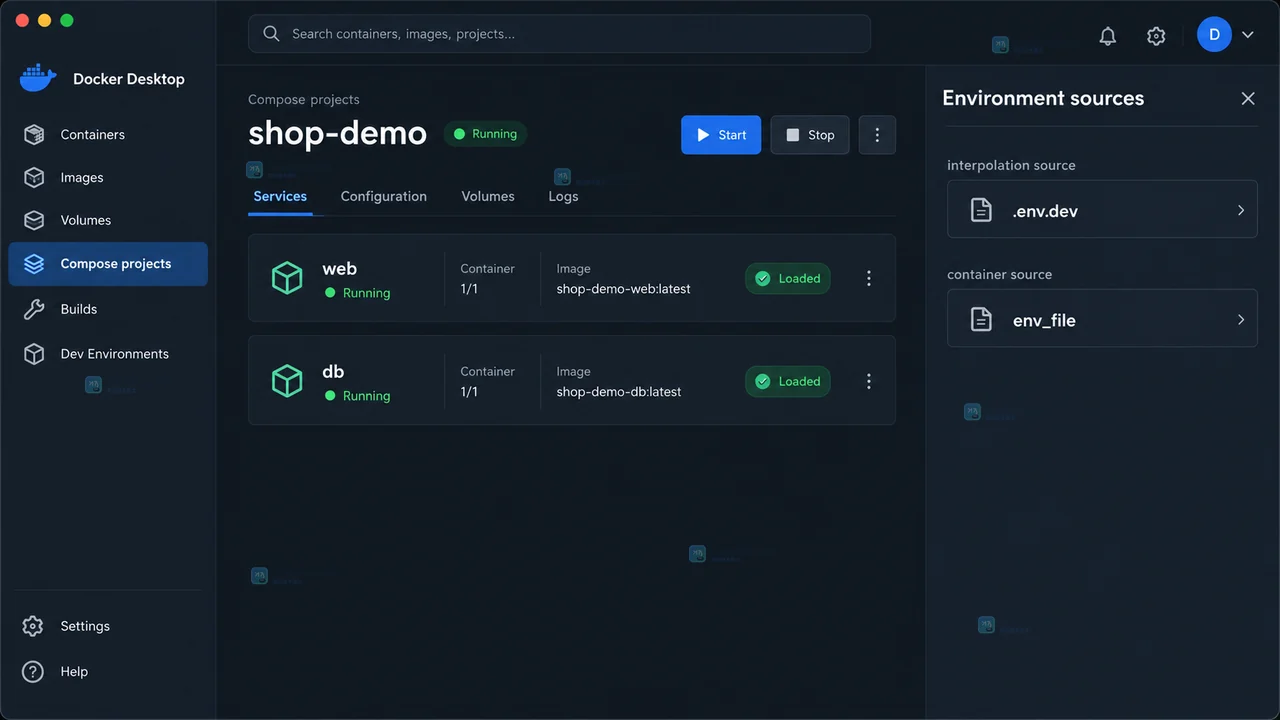Click the .env.dev file icon
Screen dimensions: 1280x720
982,211
